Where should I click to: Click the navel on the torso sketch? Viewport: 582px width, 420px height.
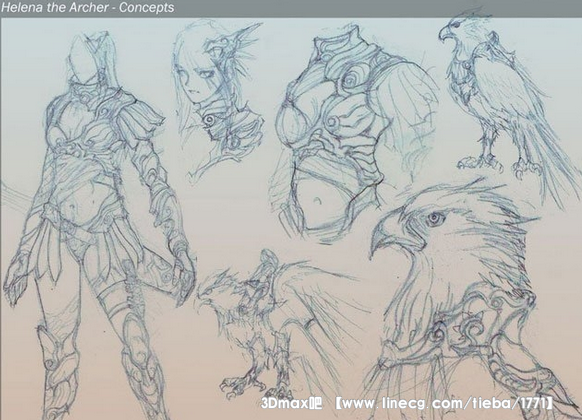[x=318, y=201]
